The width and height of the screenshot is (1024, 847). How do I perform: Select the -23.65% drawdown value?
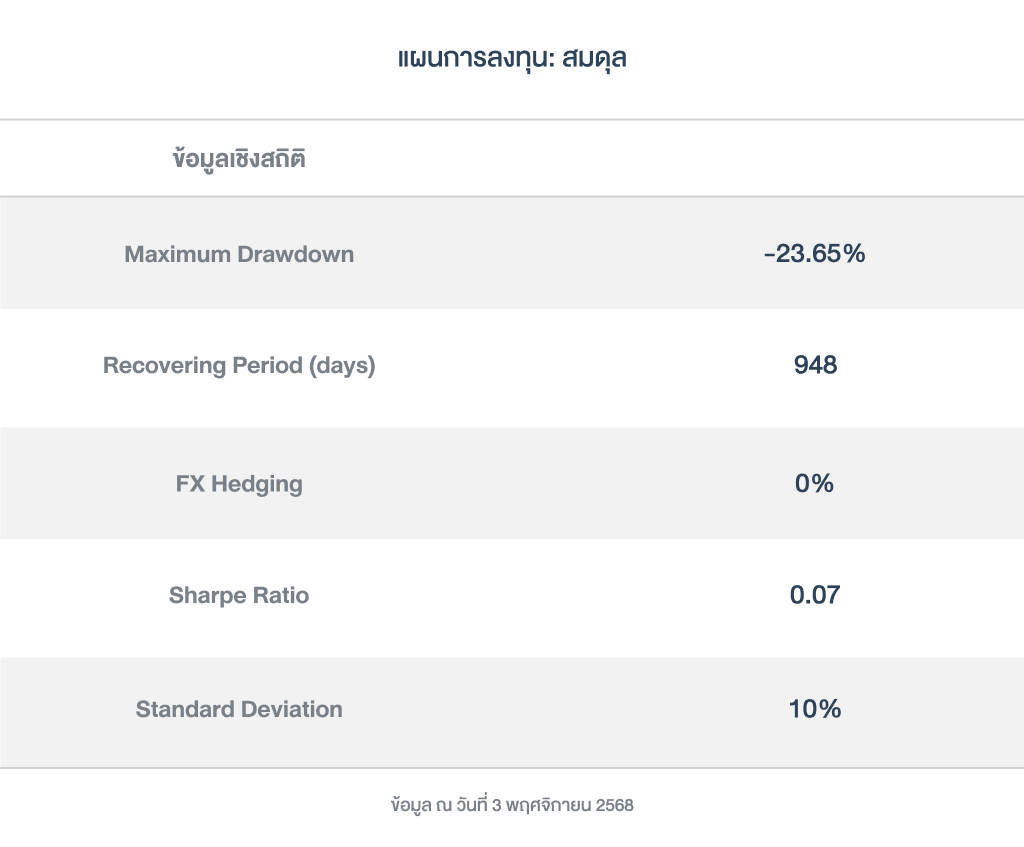click(814, 254)
